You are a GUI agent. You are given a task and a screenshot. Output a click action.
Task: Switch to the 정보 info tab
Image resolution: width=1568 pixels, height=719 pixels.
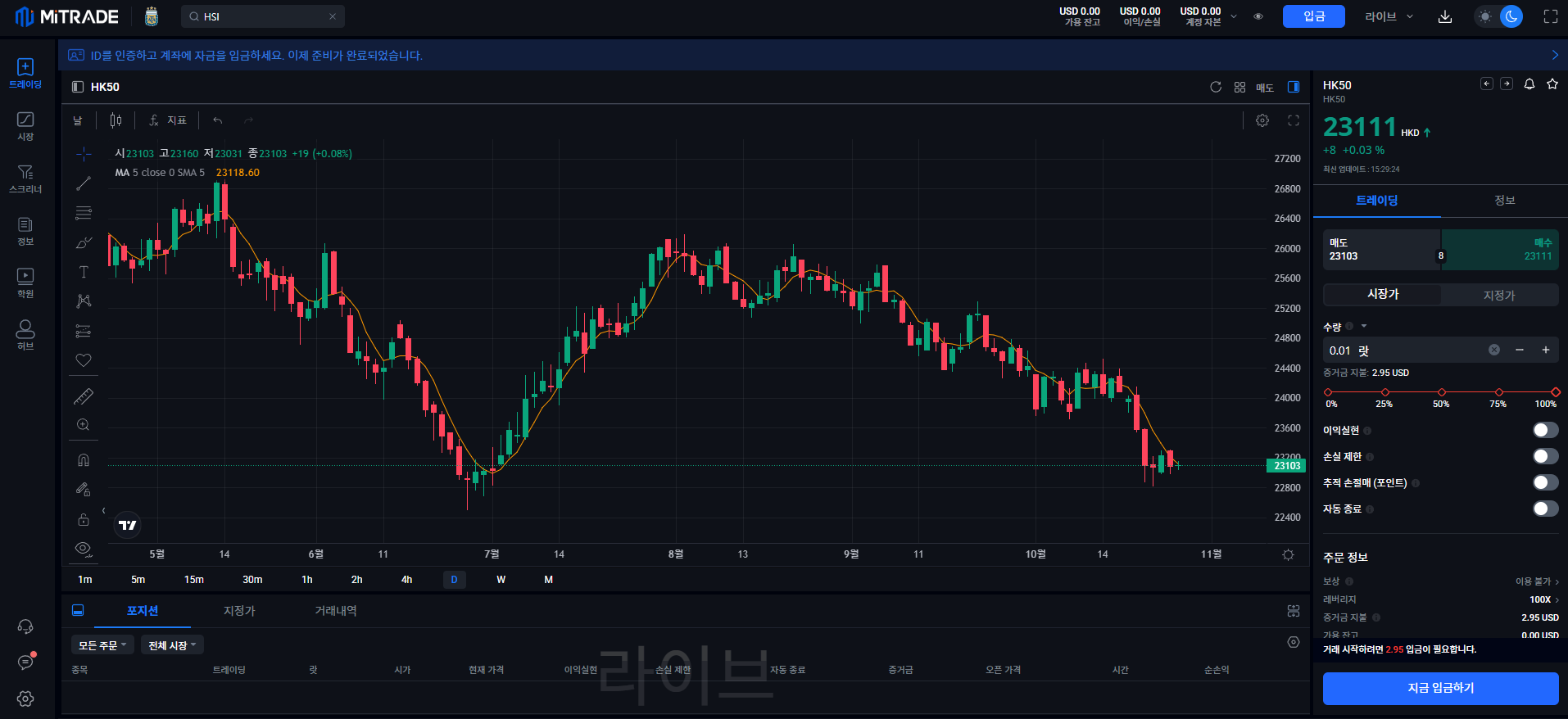point(1504,201)
